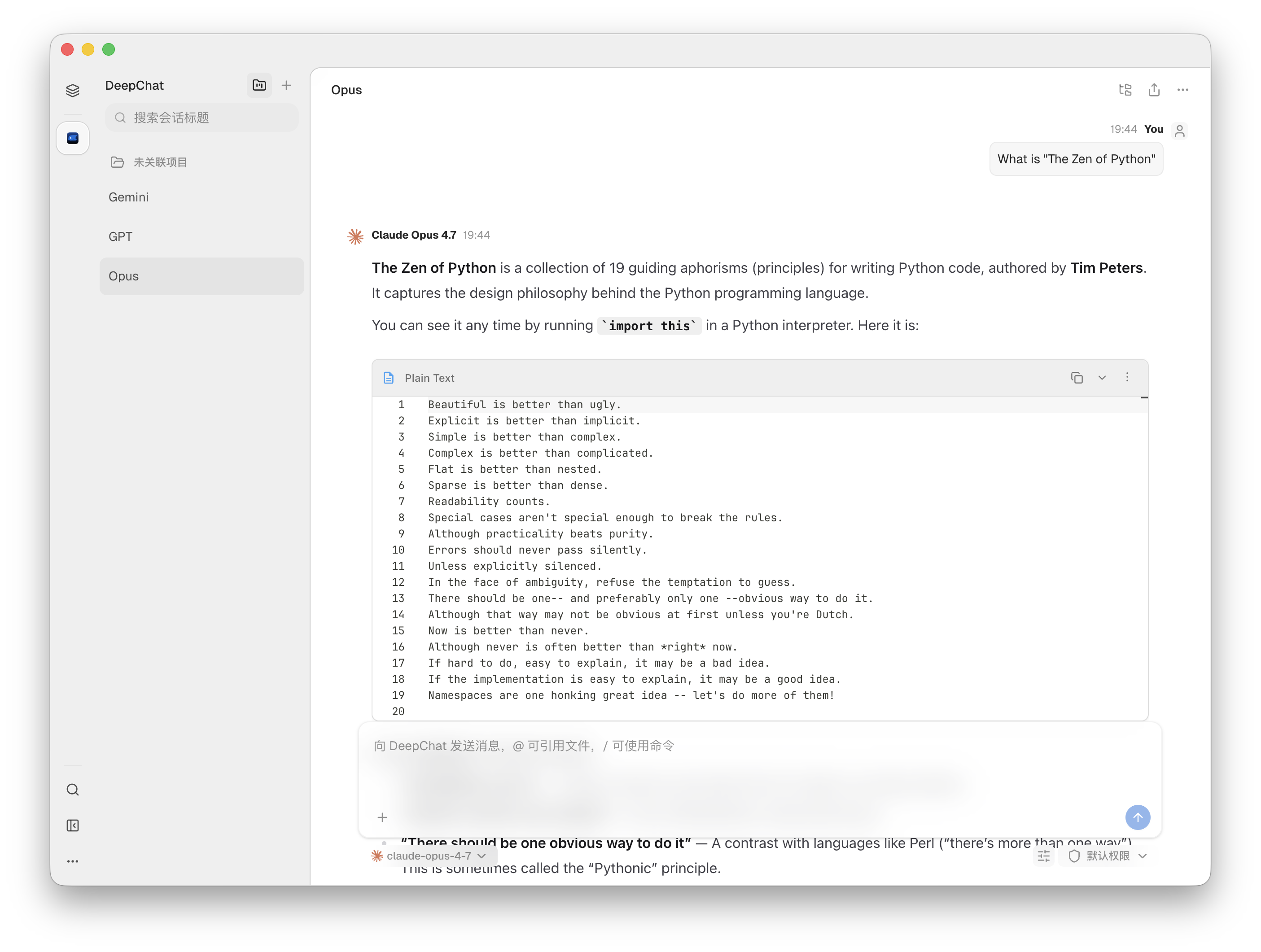Click the line Sparse is better than dense.
Viewport: 1261px width, 952px height.
[518, 486]
